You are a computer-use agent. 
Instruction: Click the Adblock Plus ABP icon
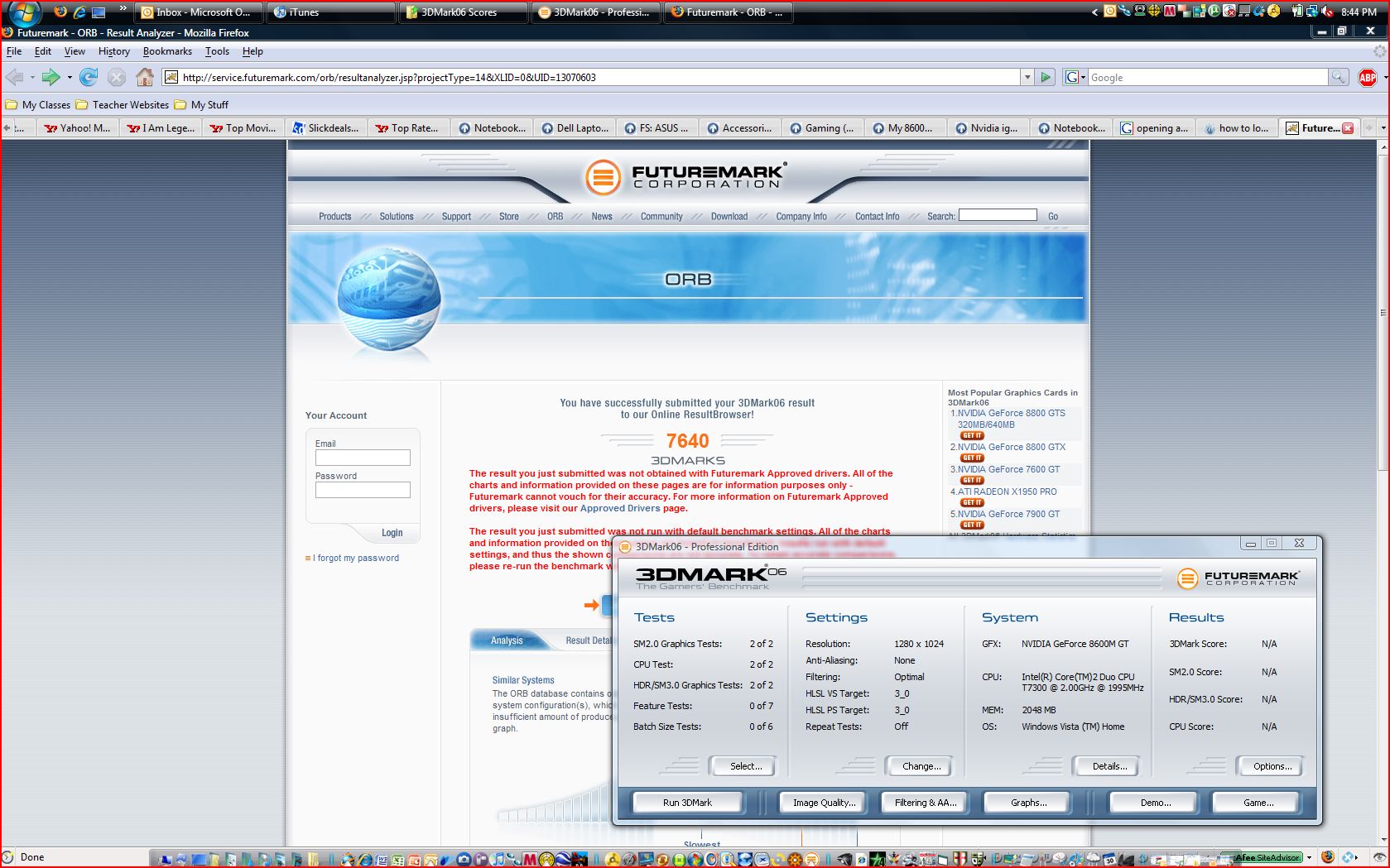1368,77
